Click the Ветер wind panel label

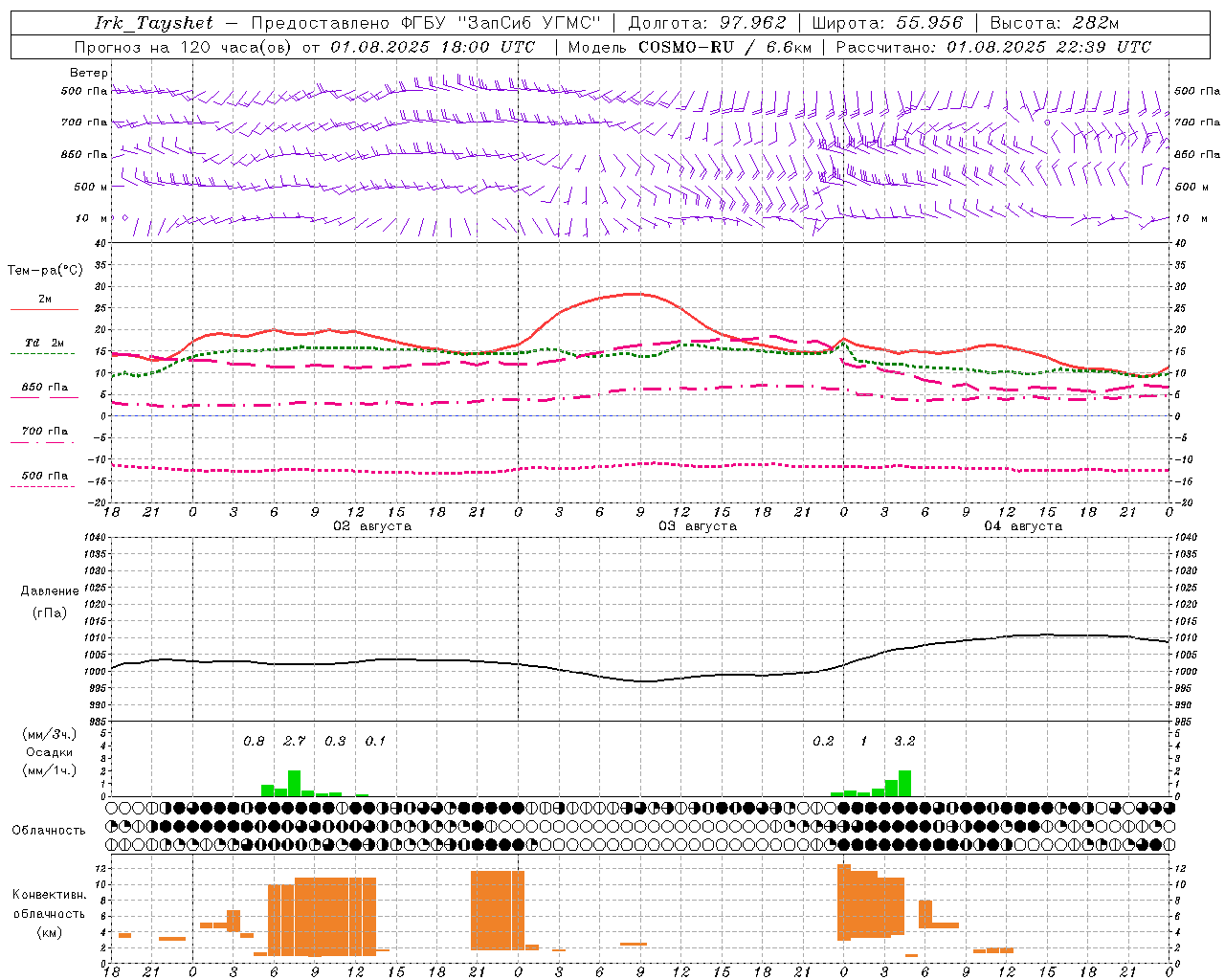coord(89,73)
